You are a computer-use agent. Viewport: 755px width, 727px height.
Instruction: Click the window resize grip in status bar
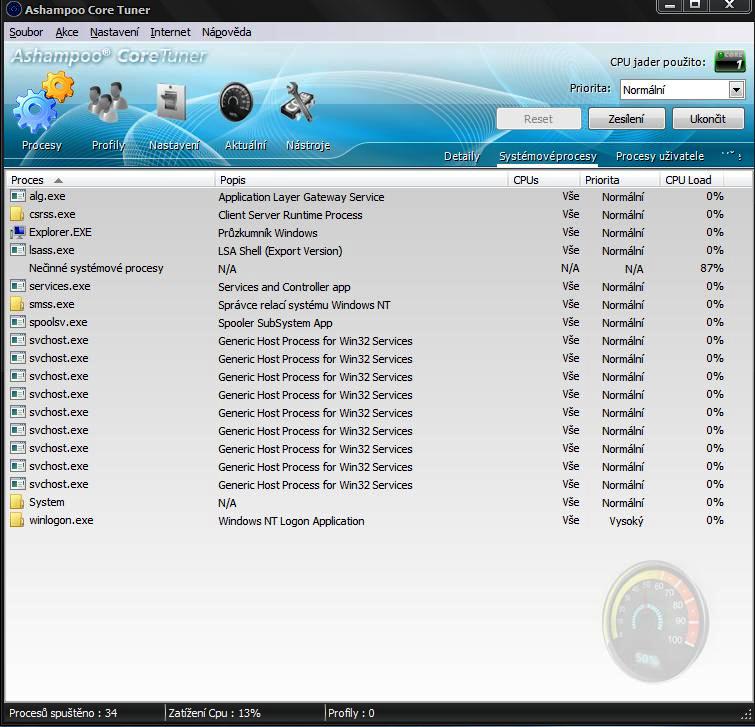tap(747, 714)
